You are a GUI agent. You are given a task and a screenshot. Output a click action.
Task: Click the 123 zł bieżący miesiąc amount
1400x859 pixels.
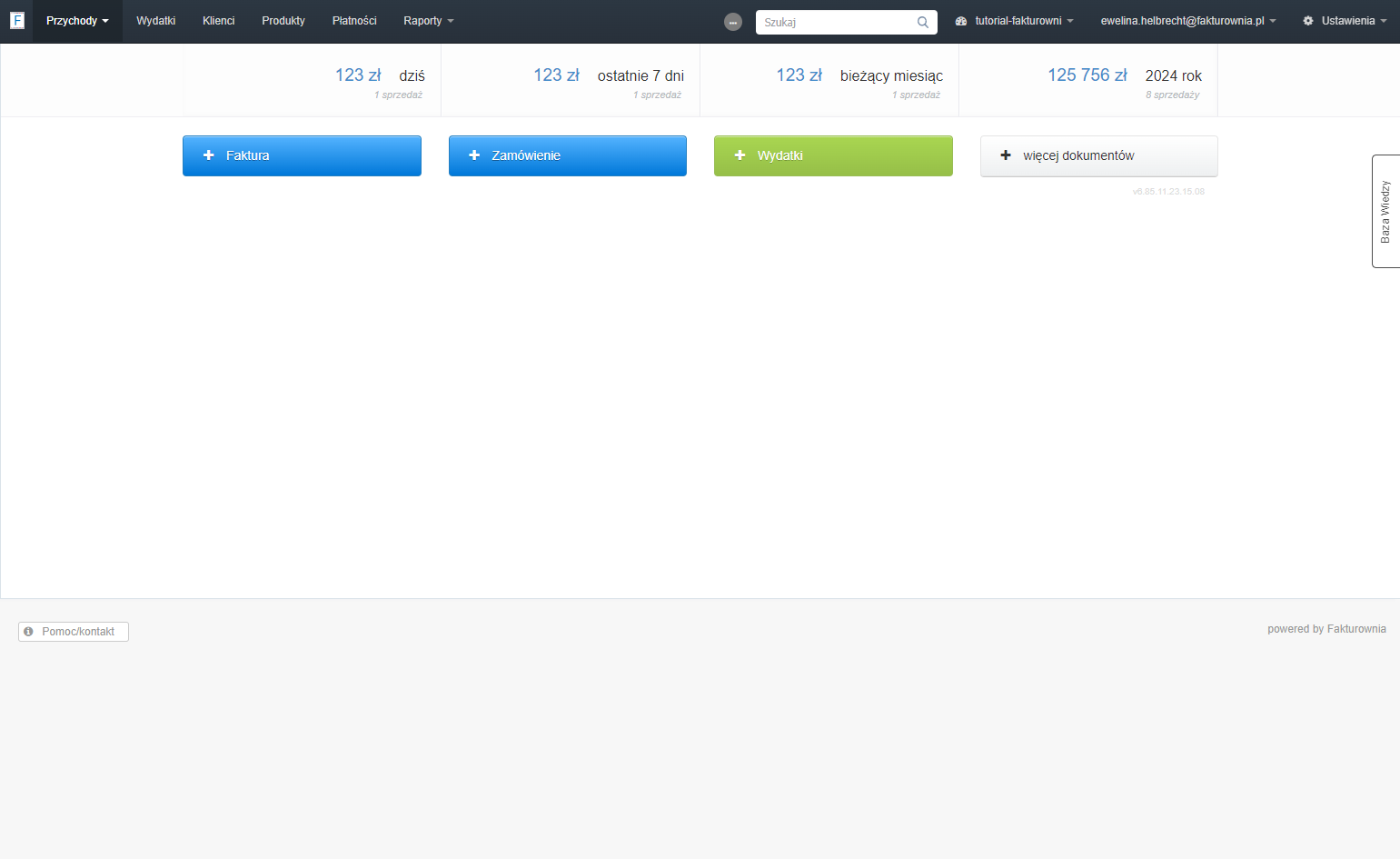click(x=799, y=75)
